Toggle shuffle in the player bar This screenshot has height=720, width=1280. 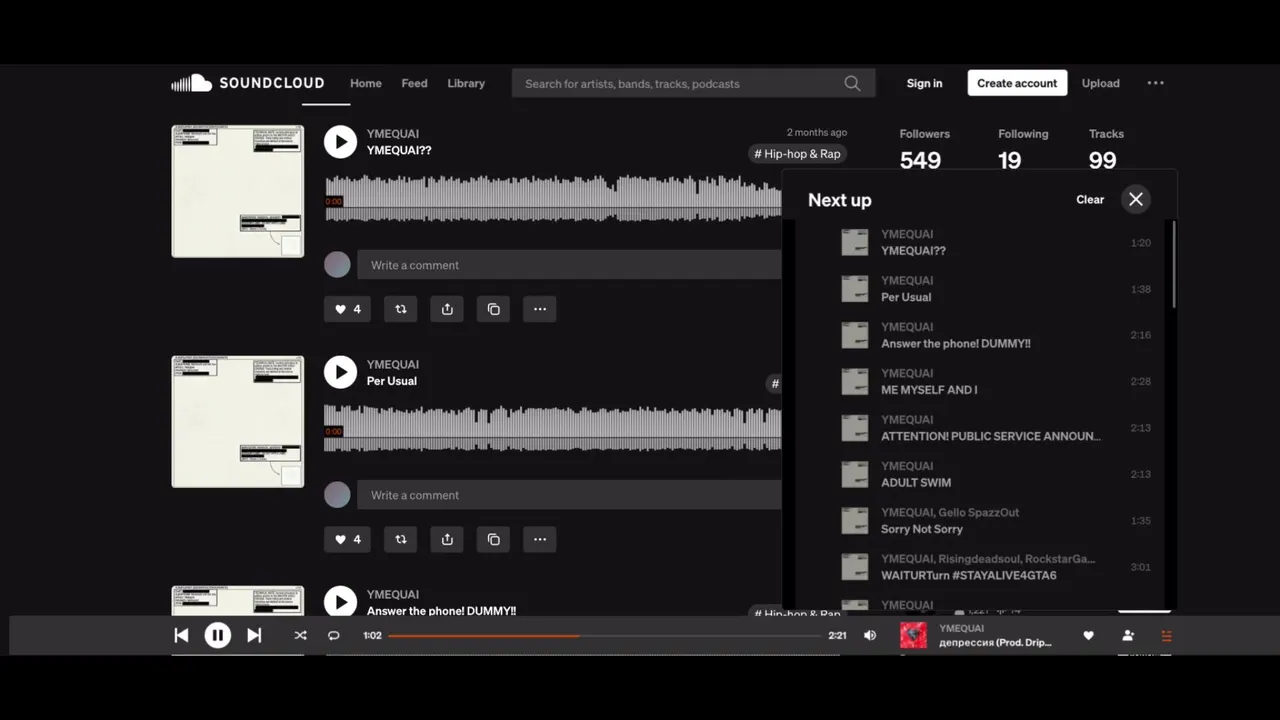[x=300, y=635]
